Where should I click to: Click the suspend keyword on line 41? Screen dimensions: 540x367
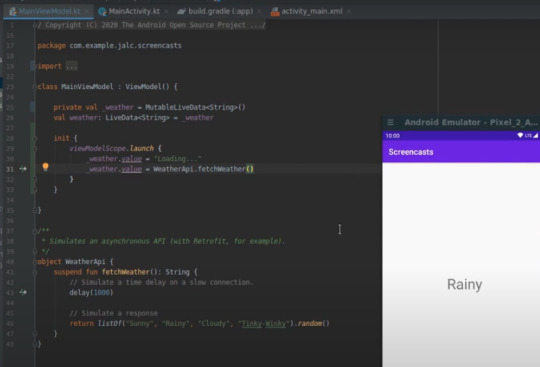pos(68,272)
